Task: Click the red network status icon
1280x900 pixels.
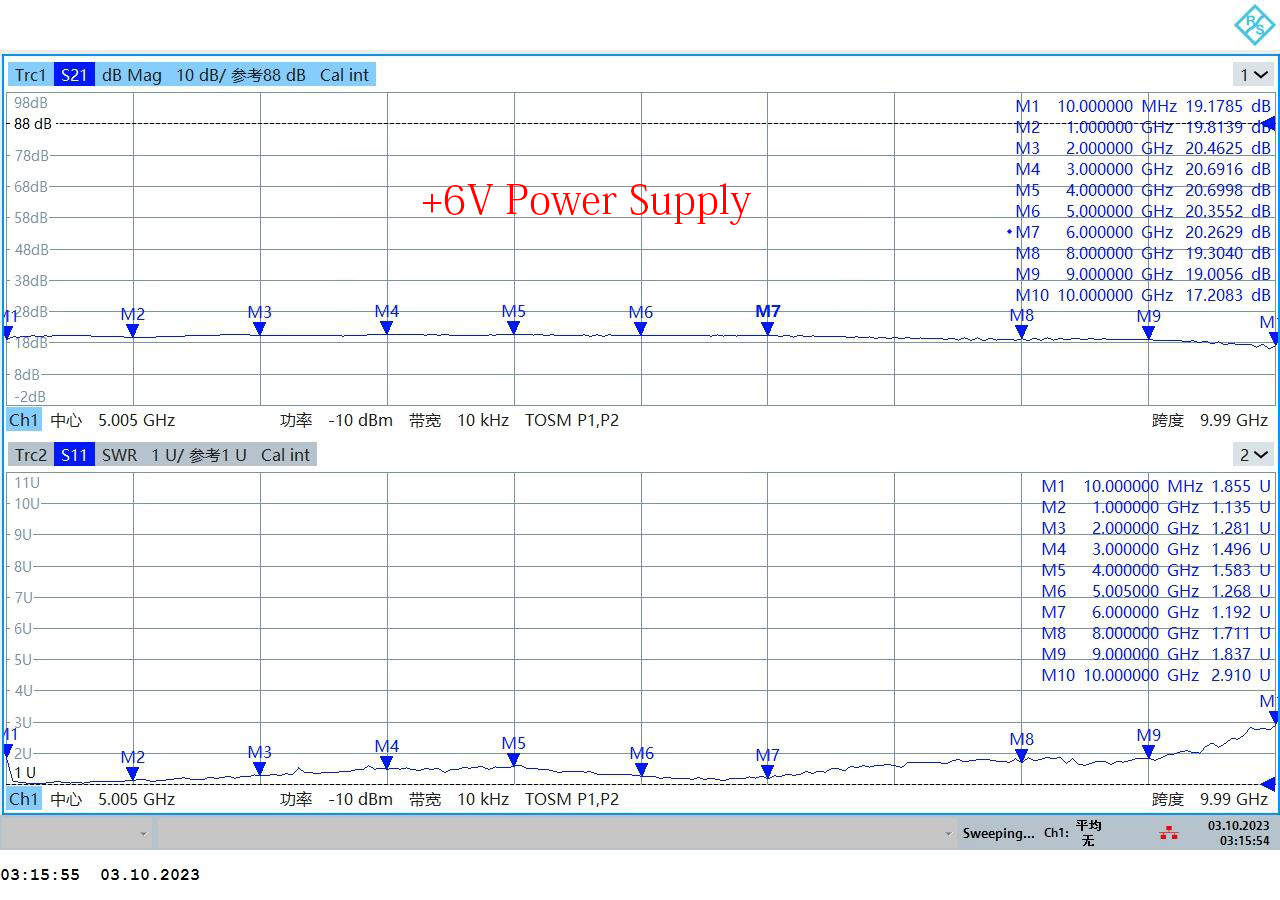Action: coord(1168,833)
